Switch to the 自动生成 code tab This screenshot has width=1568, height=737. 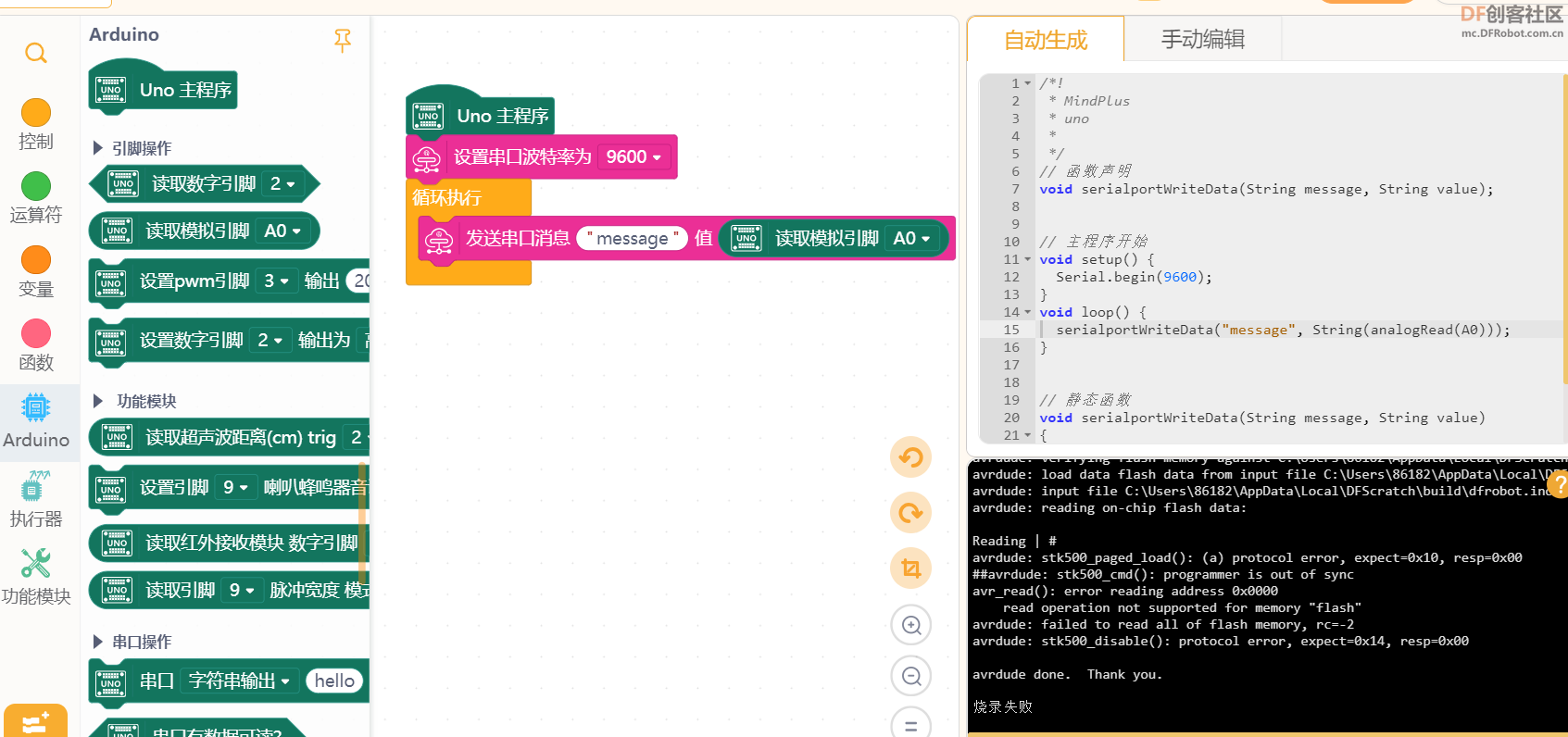point(1046,40)
